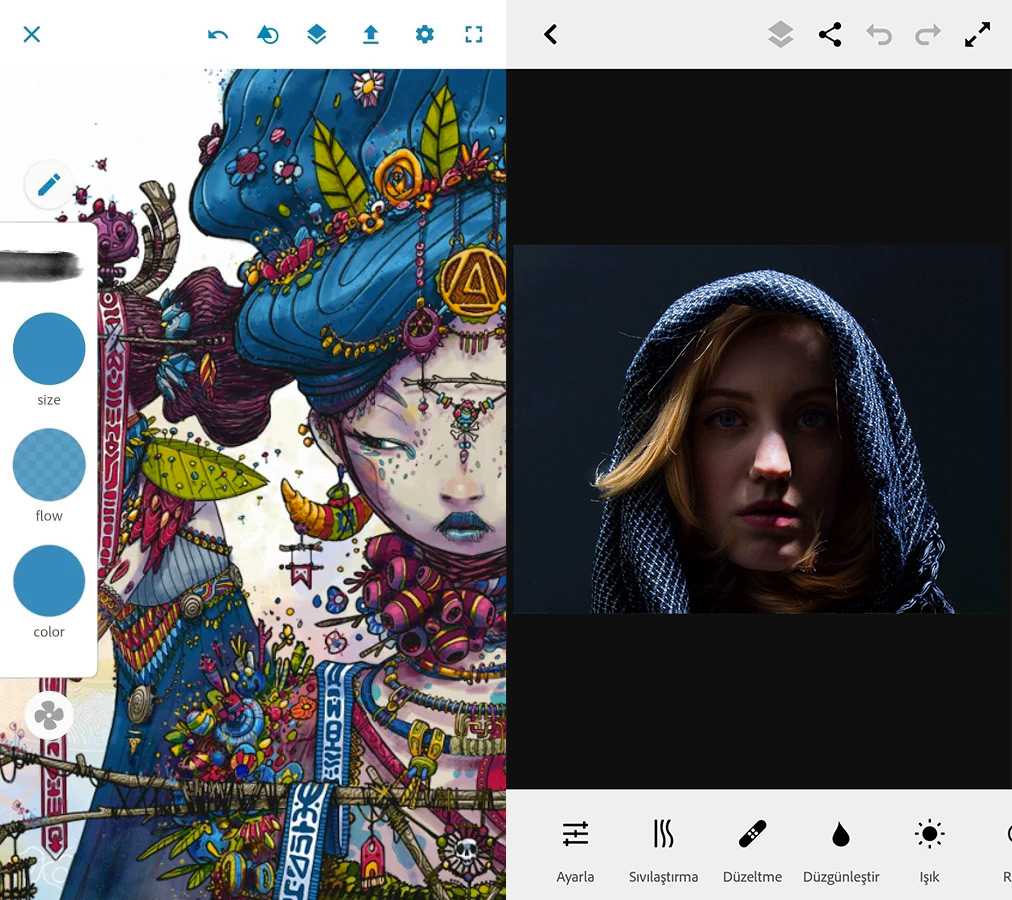Open the Düzgünleştir smooth tool
Screen dimensions: 1012x900
pos(841,851)
